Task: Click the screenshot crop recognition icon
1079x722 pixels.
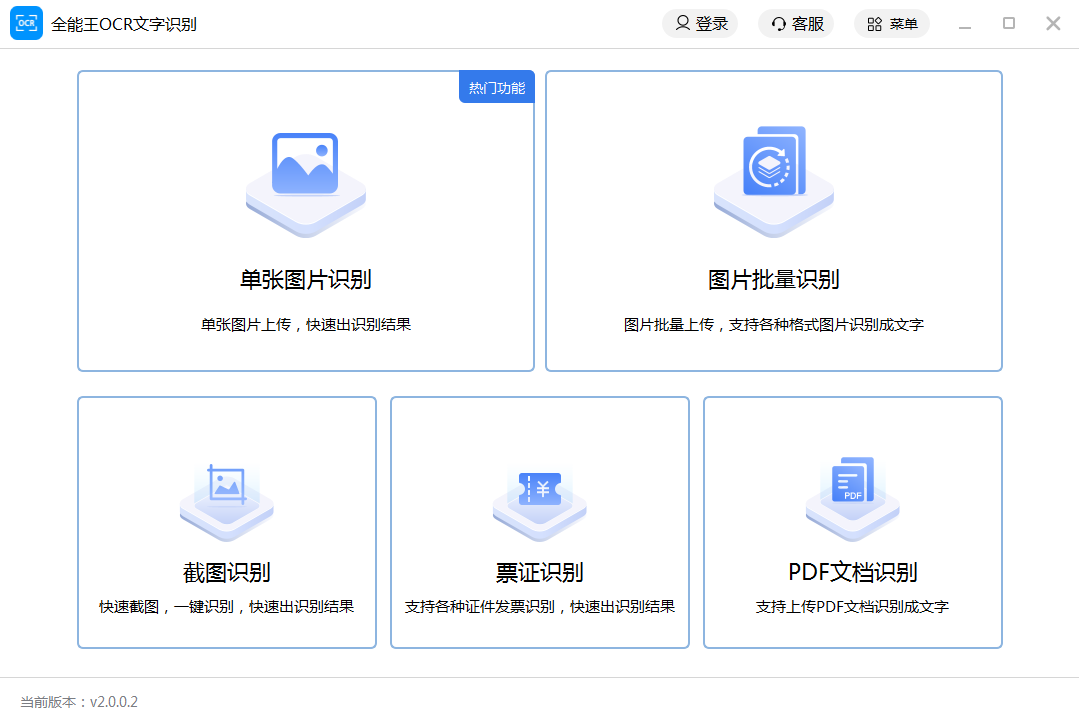Action: 226,485
